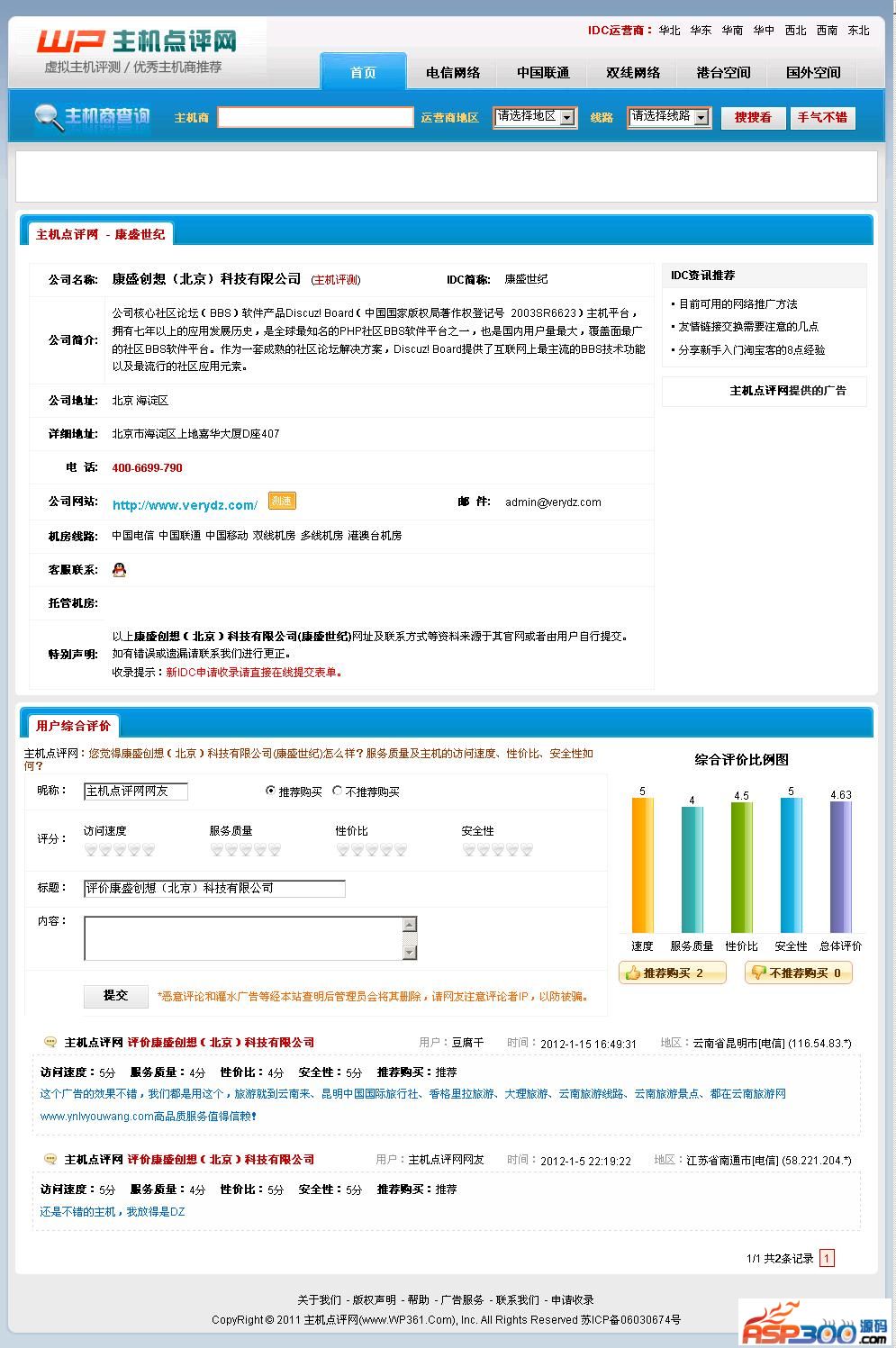Click 华中 IDC region link

pyautogui.click(x=764, y=31)
